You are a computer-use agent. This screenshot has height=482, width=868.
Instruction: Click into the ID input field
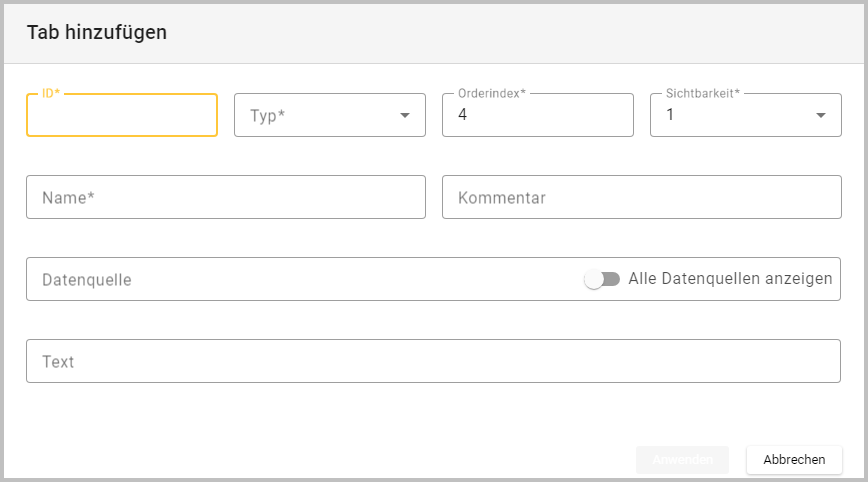point(121,116)
